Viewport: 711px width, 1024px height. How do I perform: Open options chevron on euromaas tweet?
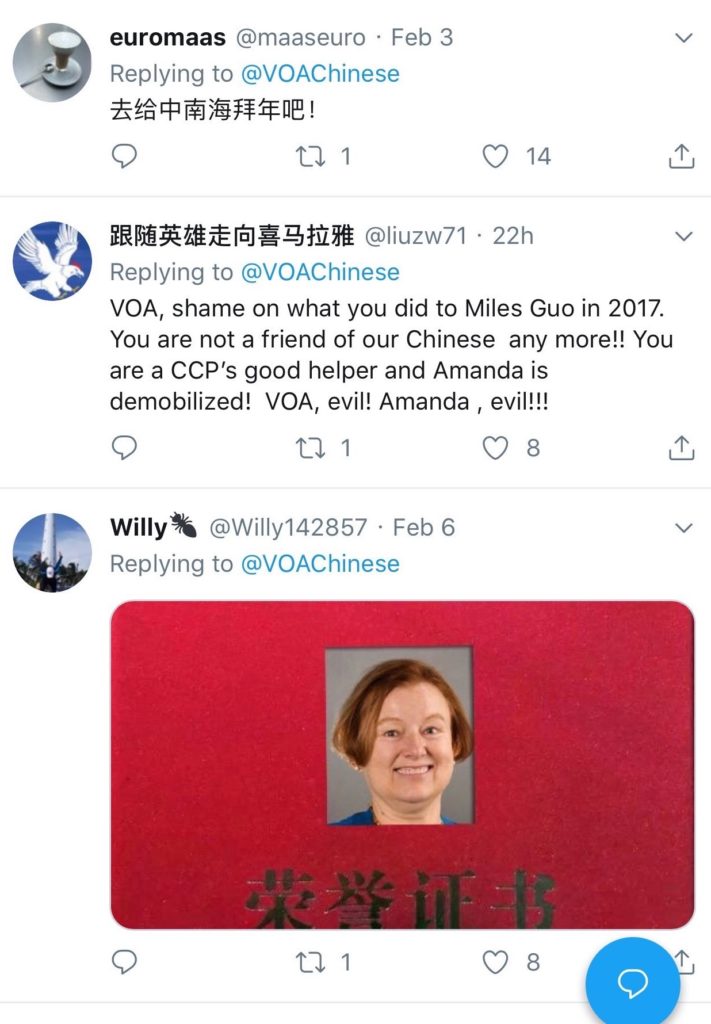pos(683,38)
